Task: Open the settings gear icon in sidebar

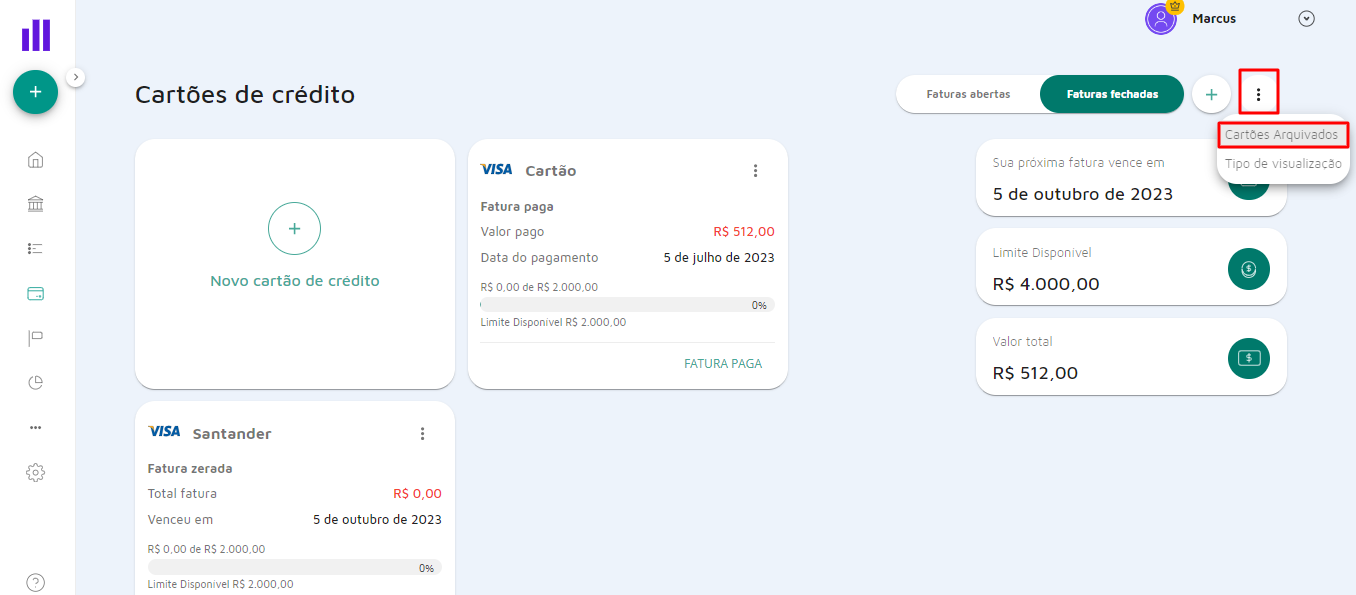Action: [36, 472]
